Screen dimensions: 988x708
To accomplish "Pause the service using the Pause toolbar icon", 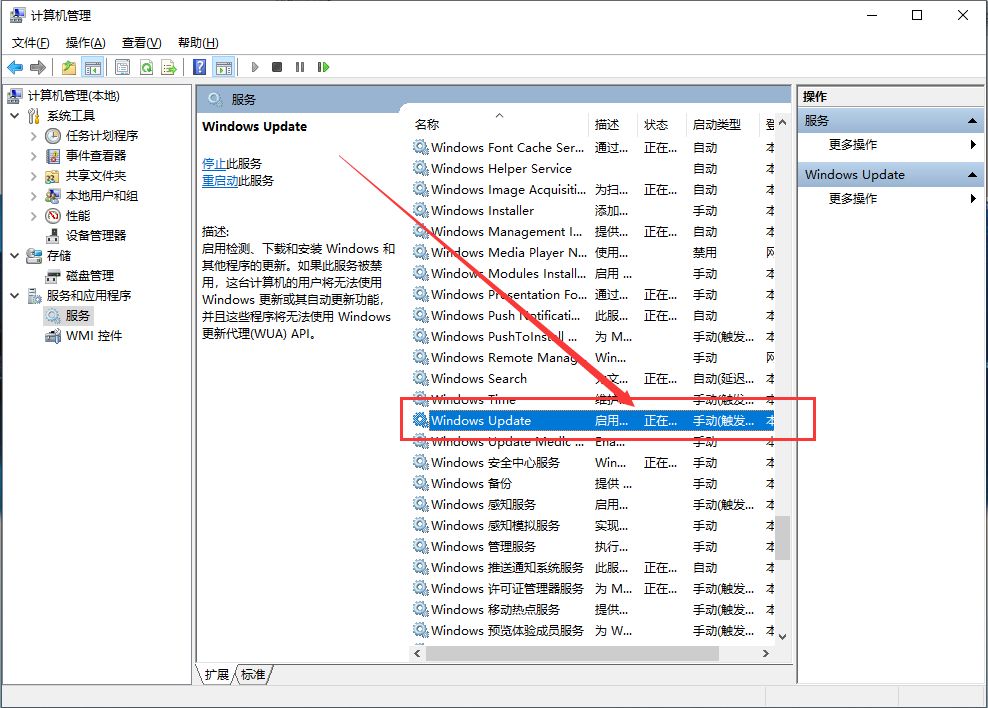I will coord(302,66).
